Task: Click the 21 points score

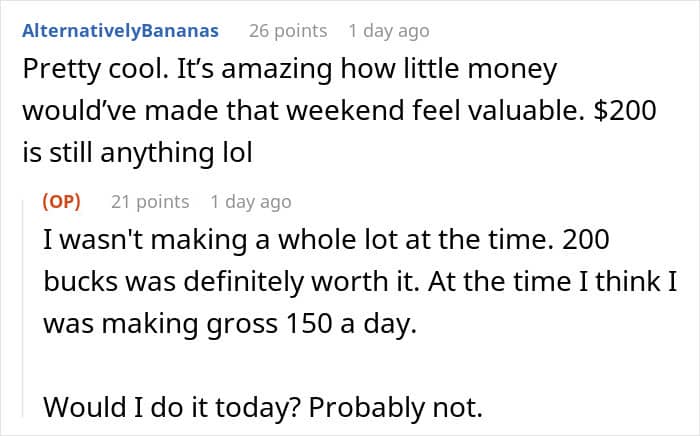Action: click(x=150, y=202)
